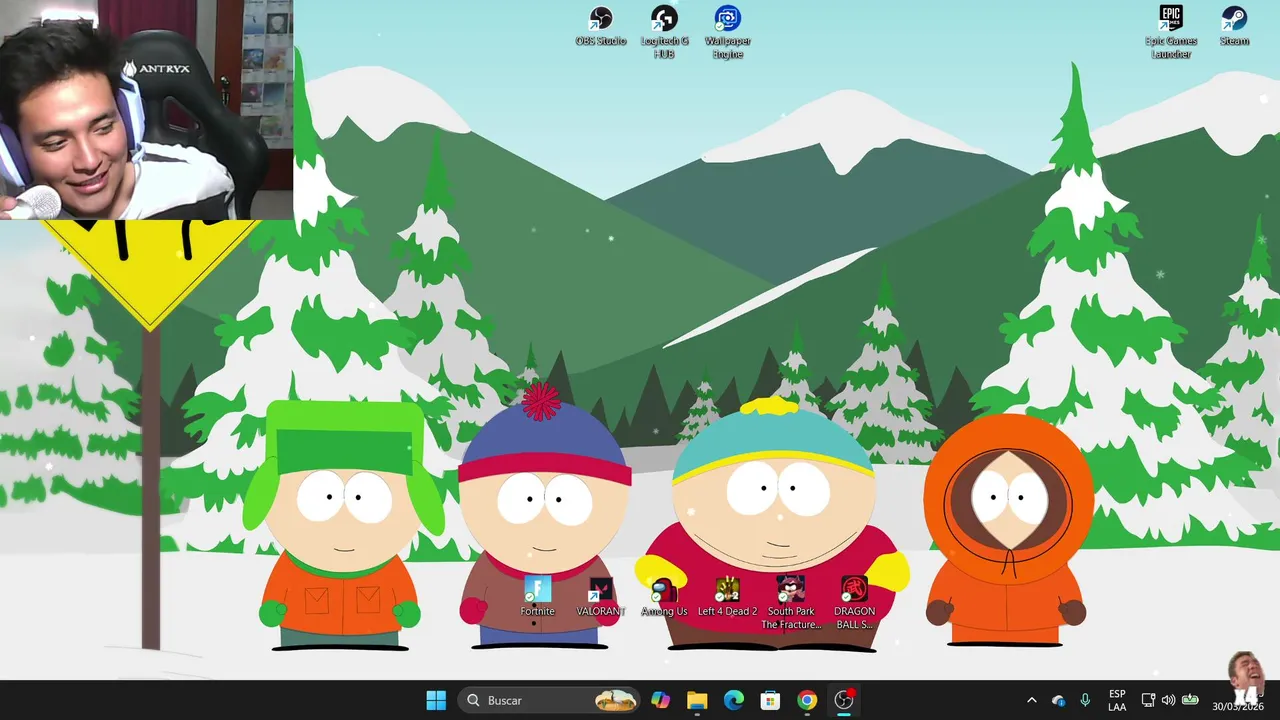This screenshot has height=720, width=1280.
Task: Open the Epic Games Launcher shortcut
Action: [x=1171, y=32]
